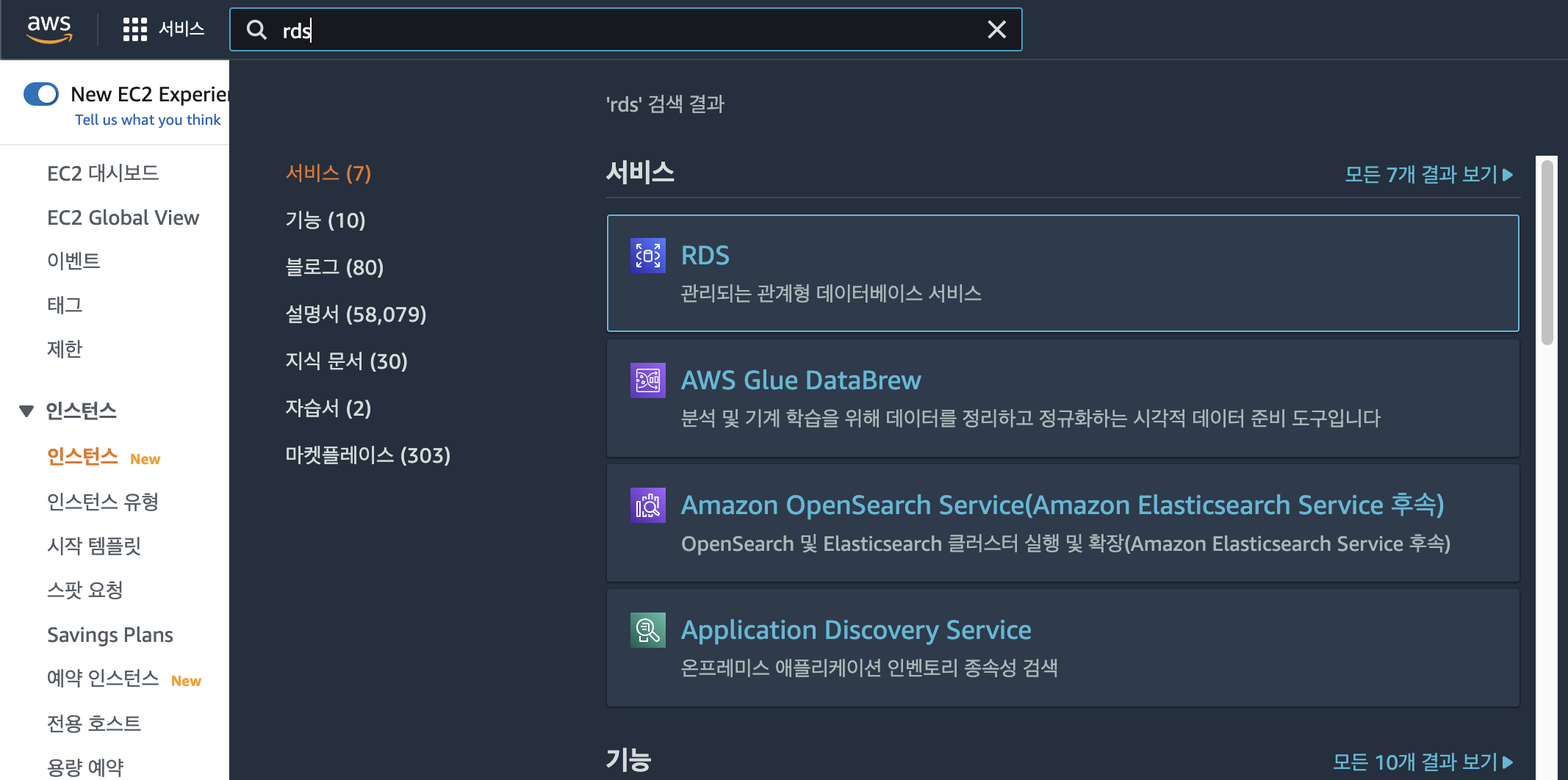This screenshot has height=780, width=1568.
Task: Click the search results scrollbar thumb
Action: pos(1547,252)
